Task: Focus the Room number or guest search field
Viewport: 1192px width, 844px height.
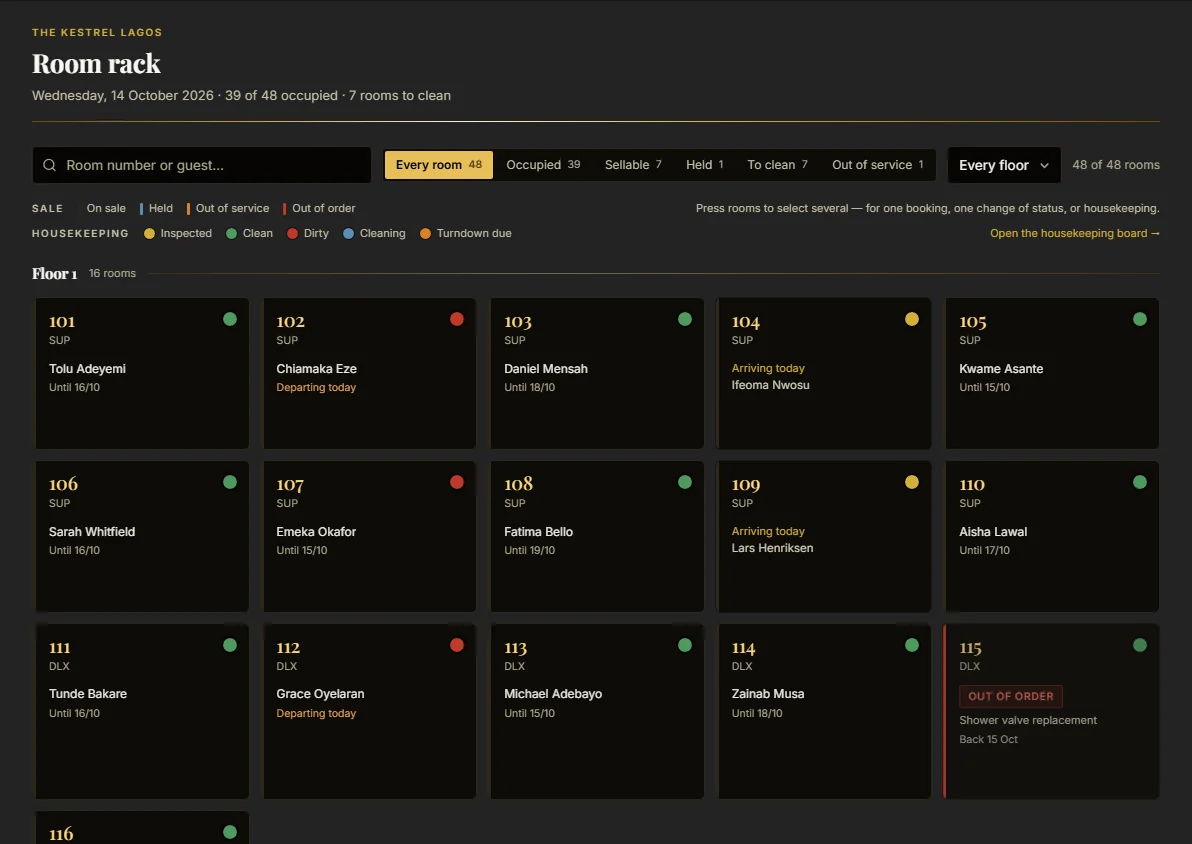Action: click(201, 165)
